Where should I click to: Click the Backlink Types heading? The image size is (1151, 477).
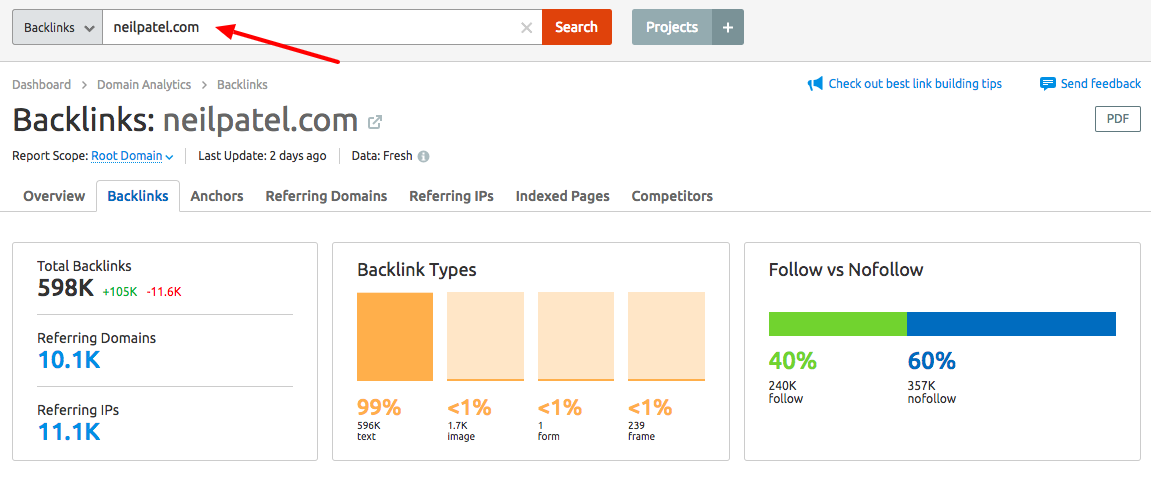coord(417,269)
